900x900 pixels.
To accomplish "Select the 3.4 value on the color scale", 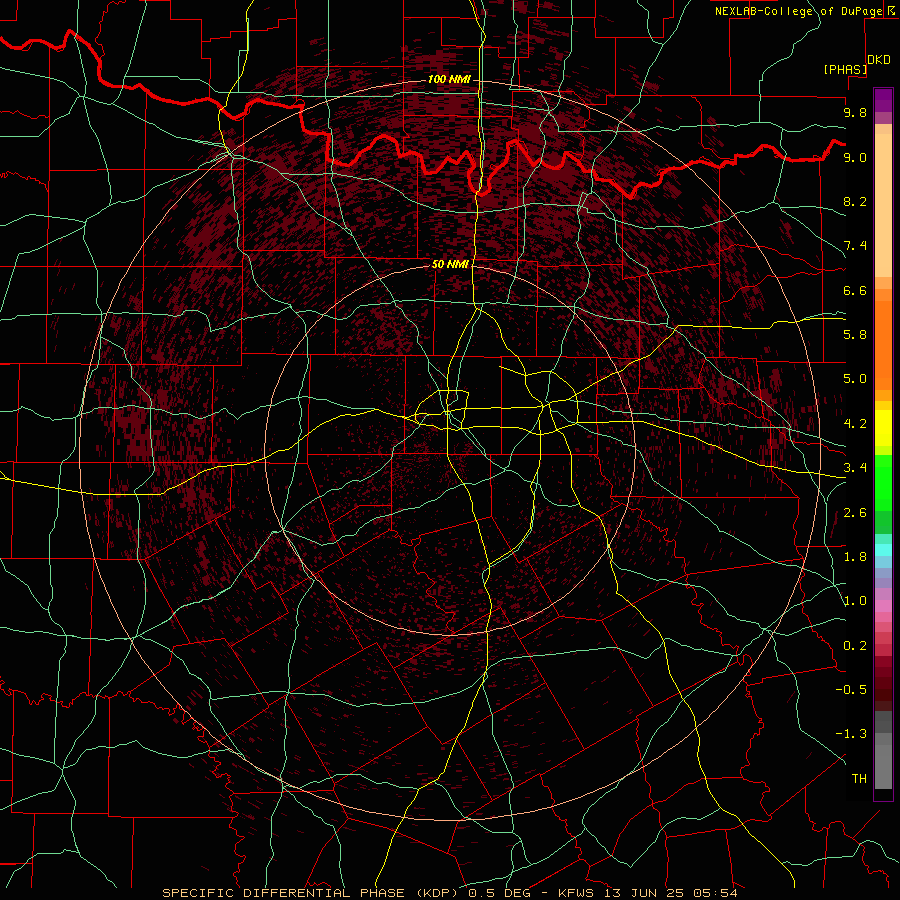I will click(855, 467).
